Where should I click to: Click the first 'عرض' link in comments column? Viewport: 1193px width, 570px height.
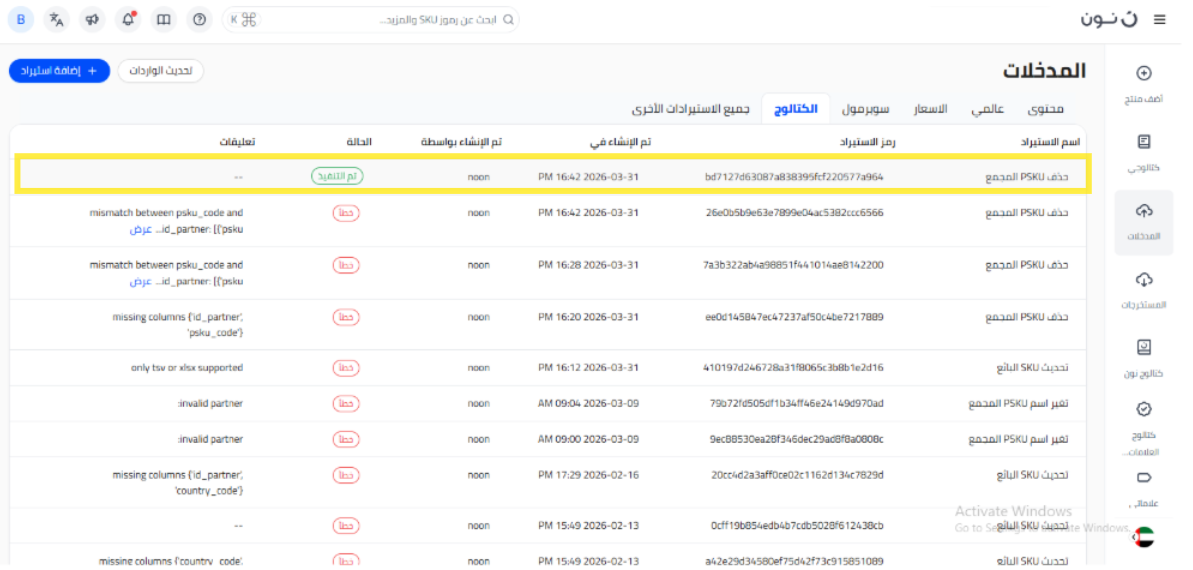[x=140, y=229]
